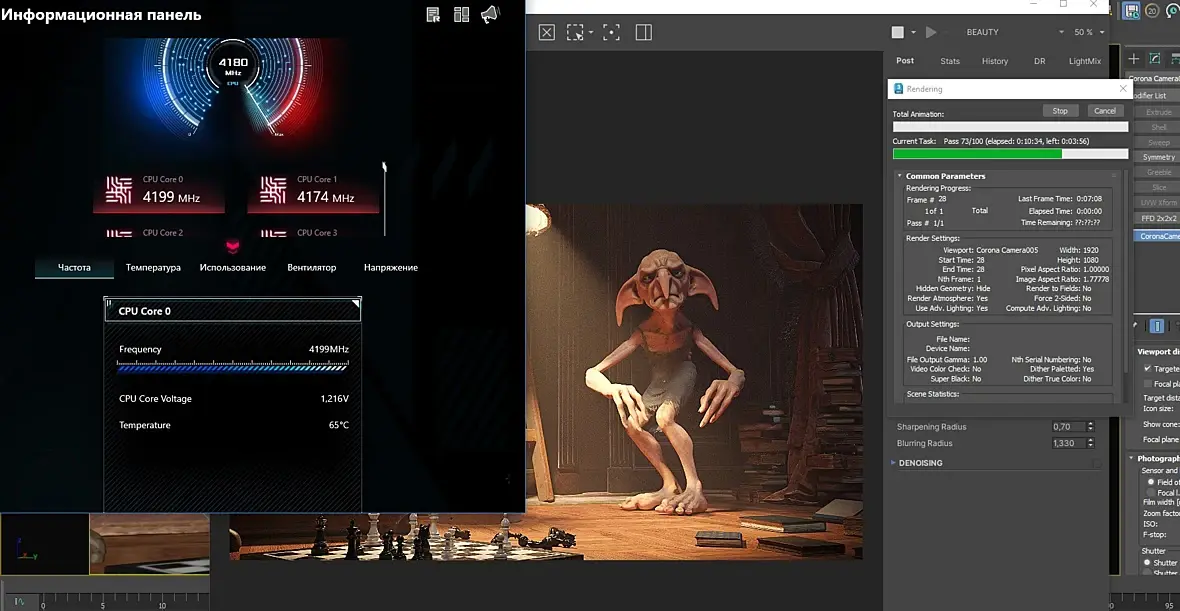Click the side-by-side compare icon in VFB
The image size is (1180, 611).
pos(643,32)
